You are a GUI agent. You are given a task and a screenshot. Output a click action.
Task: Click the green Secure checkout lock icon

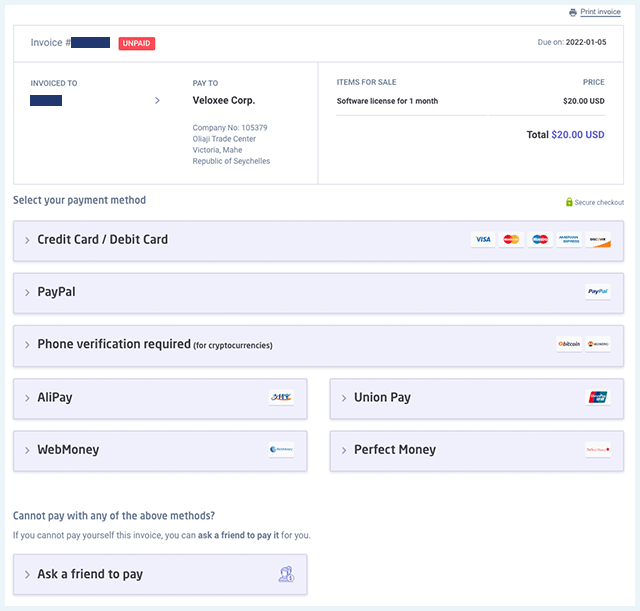point(569,202)
